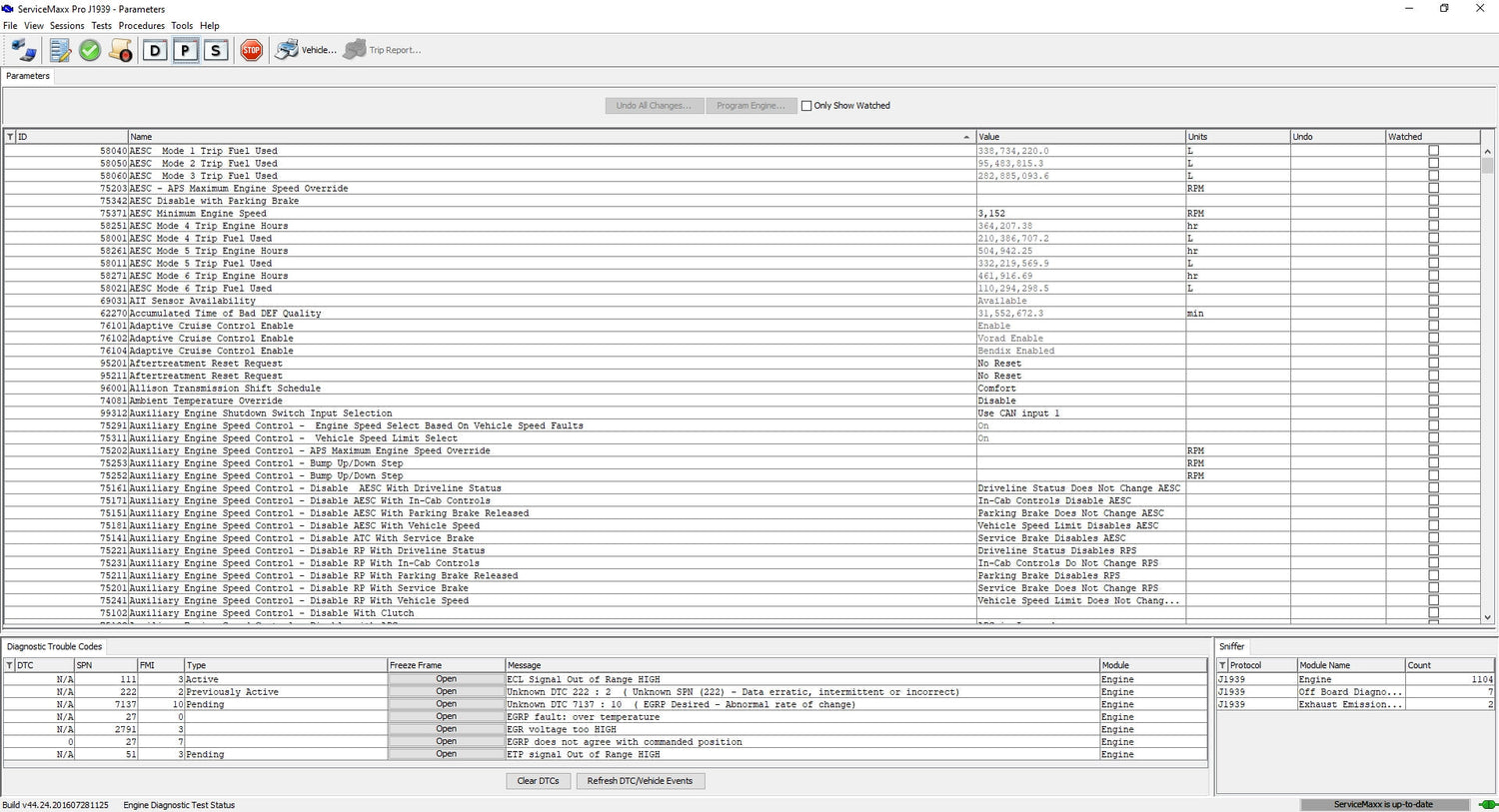This screenshot has width=1499, height=812.
Task: Open the Procedures menu
Action: (x=141, y=26)
